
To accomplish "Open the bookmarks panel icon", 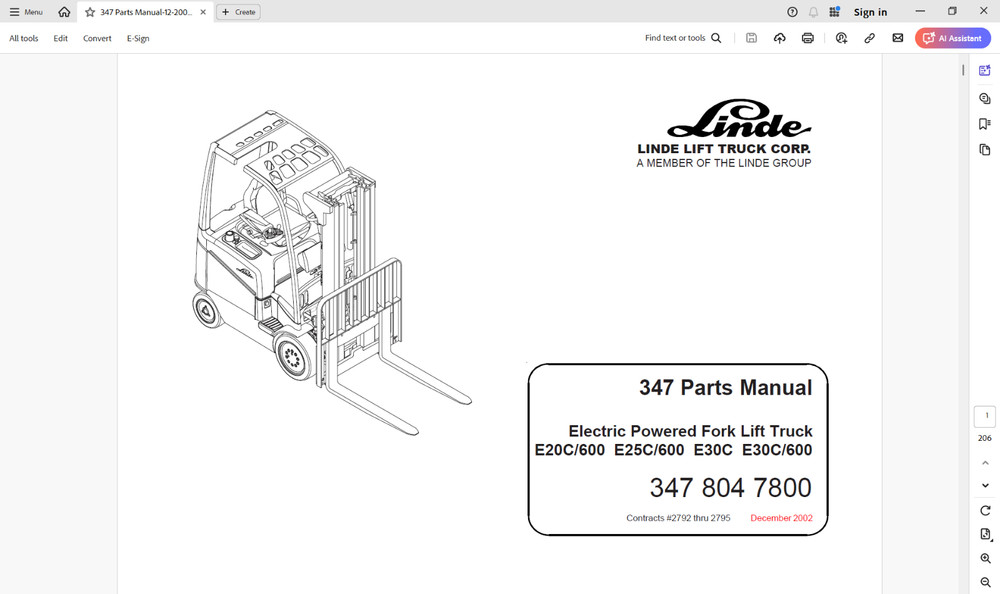I will (x=985, y=124).
